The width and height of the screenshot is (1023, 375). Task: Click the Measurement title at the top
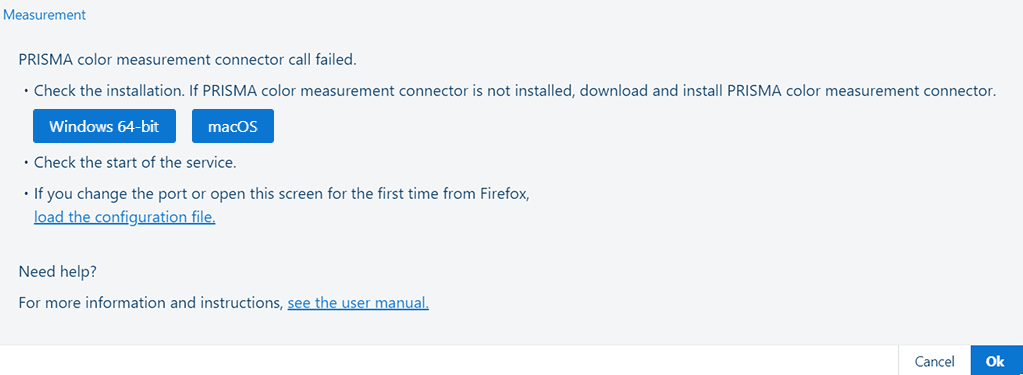tap(45, 14)
